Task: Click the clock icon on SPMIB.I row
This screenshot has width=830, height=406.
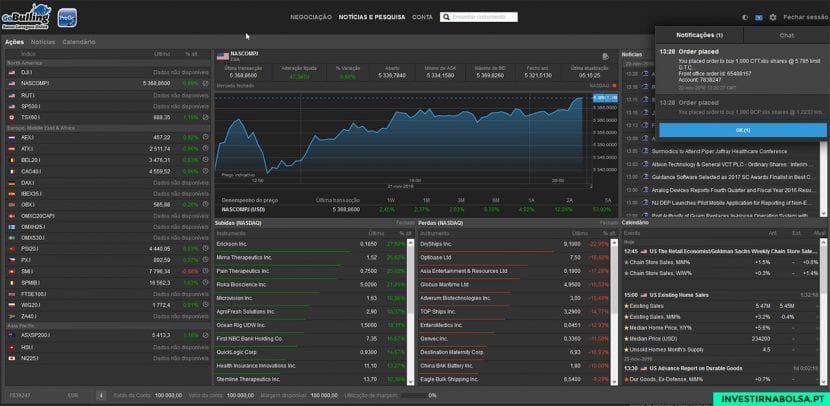Action: 205,282
